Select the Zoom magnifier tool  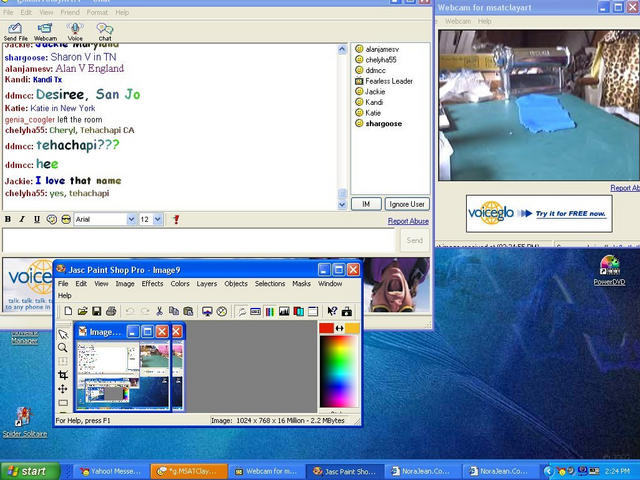(63, 348)
